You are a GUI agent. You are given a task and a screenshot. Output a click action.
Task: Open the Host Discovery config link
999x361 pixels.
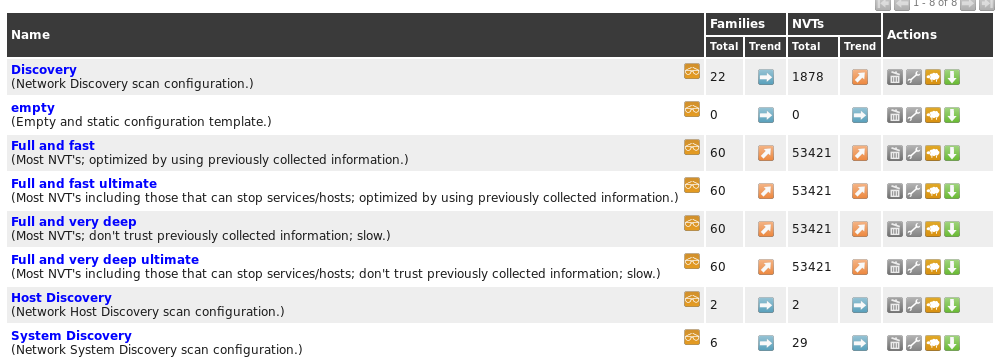61,298
